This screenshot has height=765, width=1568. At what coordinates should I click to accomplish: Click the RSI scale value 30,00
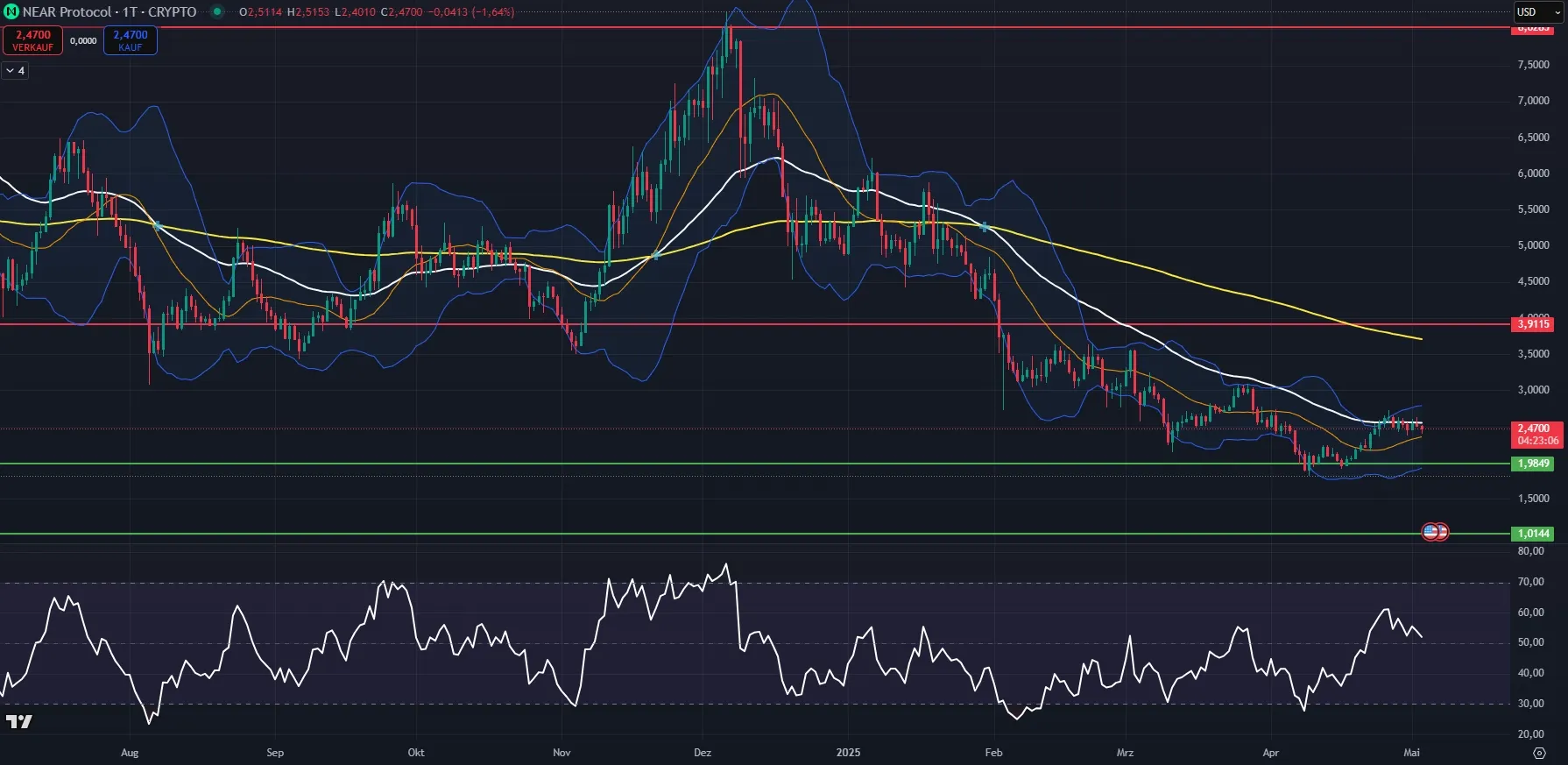(1530, 704)
